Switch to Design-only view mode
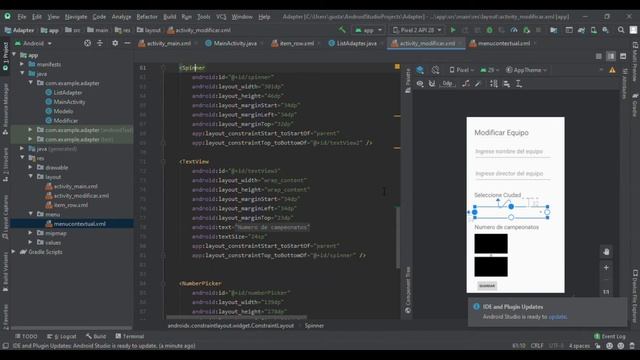This screenshot has height=360, width=640. point(623,56)
